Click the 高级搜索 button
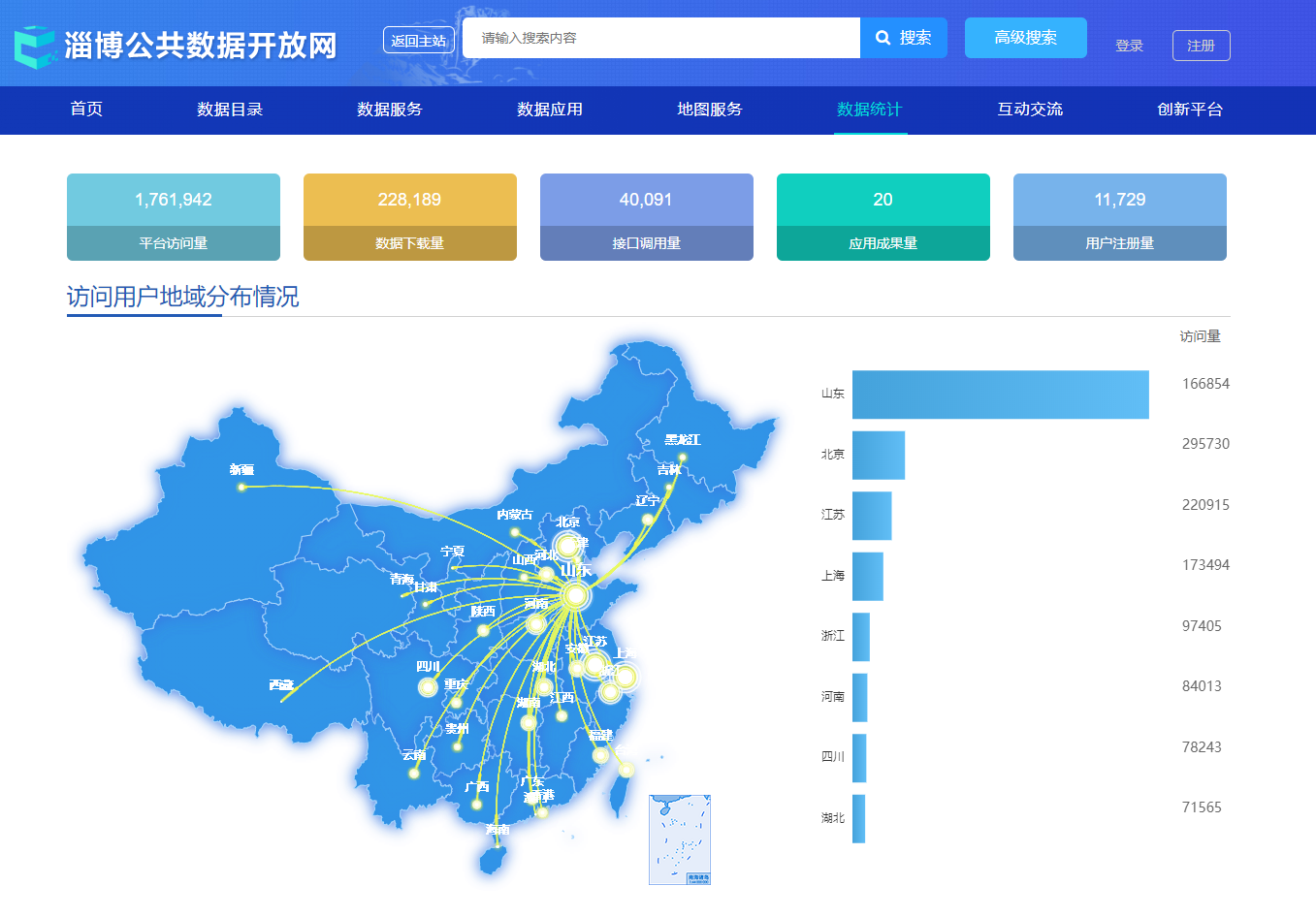 [x=1025, y=38]
